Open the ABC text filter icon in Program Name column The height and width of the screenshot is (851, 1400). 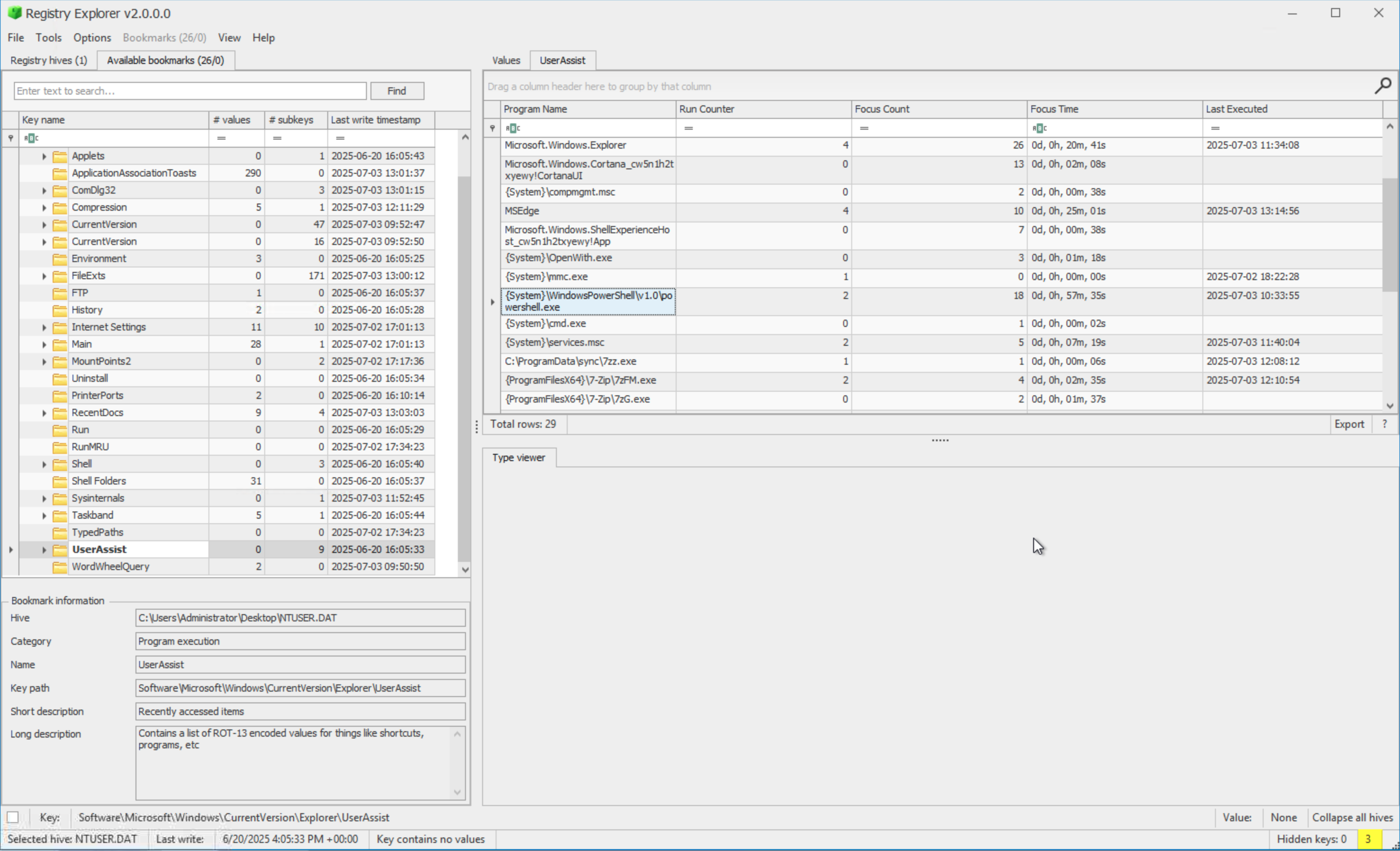[x=513, y=128]
